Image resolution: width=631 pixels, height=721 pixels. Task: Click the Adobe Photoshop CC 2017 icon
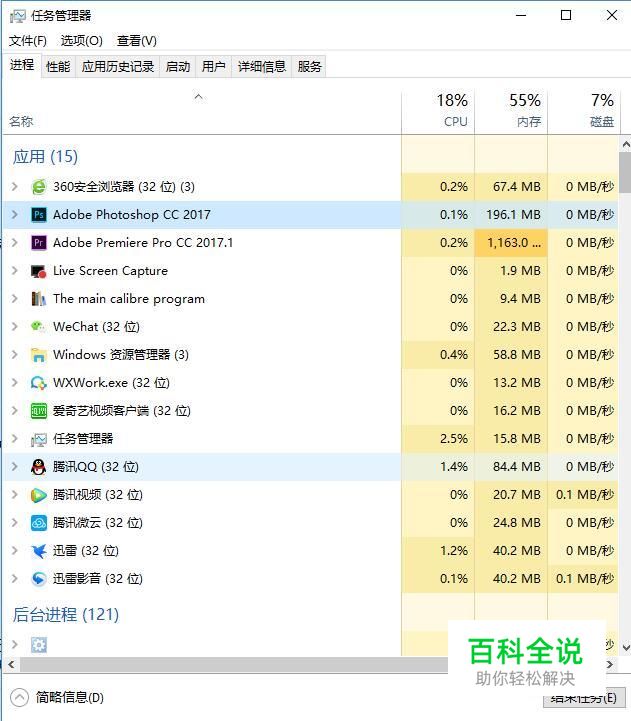coord(39,215)
